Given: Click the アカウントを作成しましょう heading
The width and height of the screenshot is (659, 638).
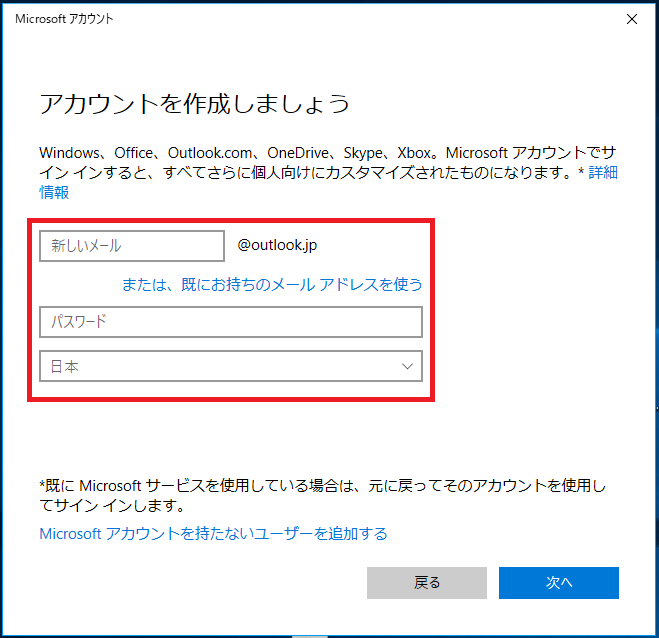Looking at the screenshot, I should click(x=195, y=103).
